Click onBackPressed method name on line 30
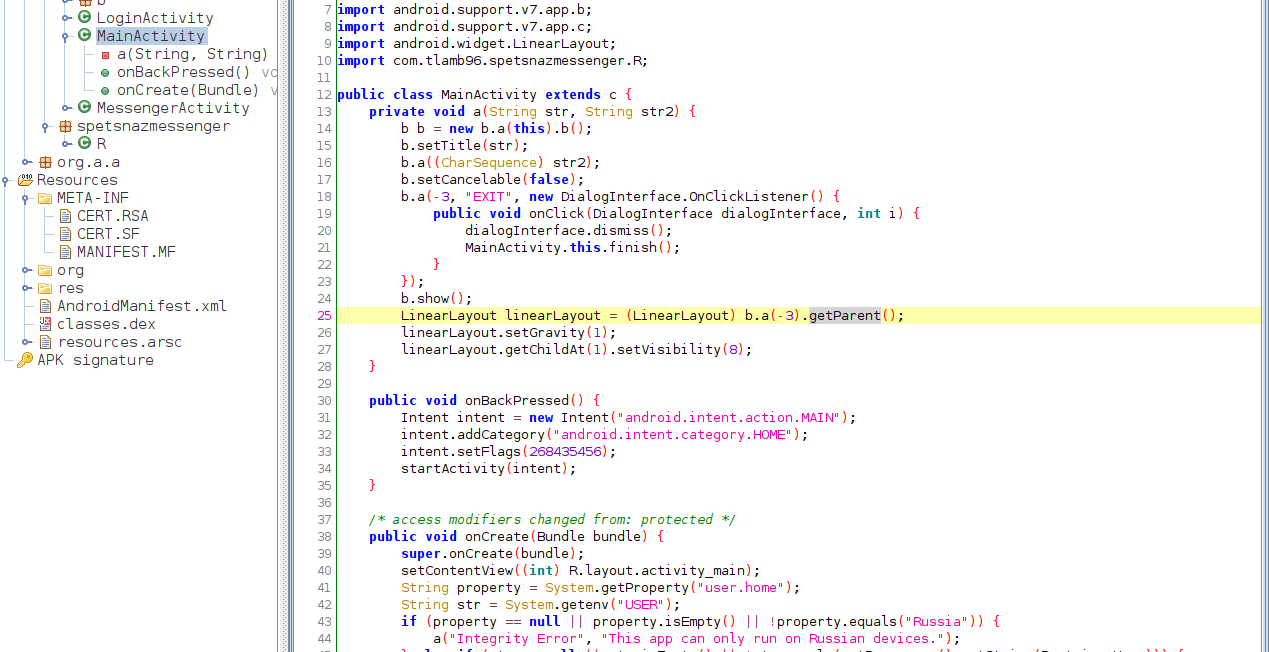Image resolution: width=1269 pixels, height=652 pixels. 517,400
